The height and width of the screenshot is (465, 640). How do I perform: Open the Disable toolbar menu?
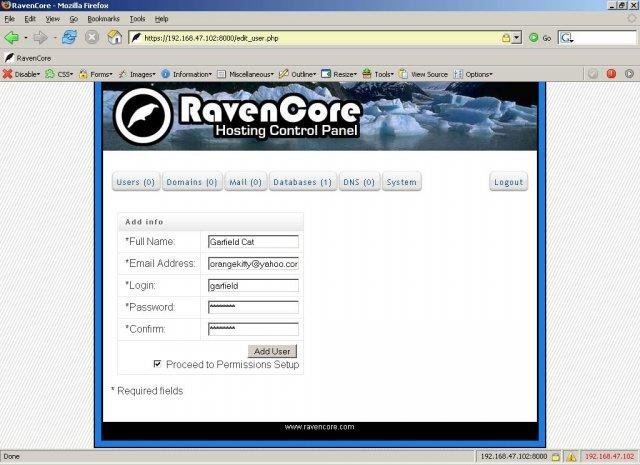(x=22, y=74)
